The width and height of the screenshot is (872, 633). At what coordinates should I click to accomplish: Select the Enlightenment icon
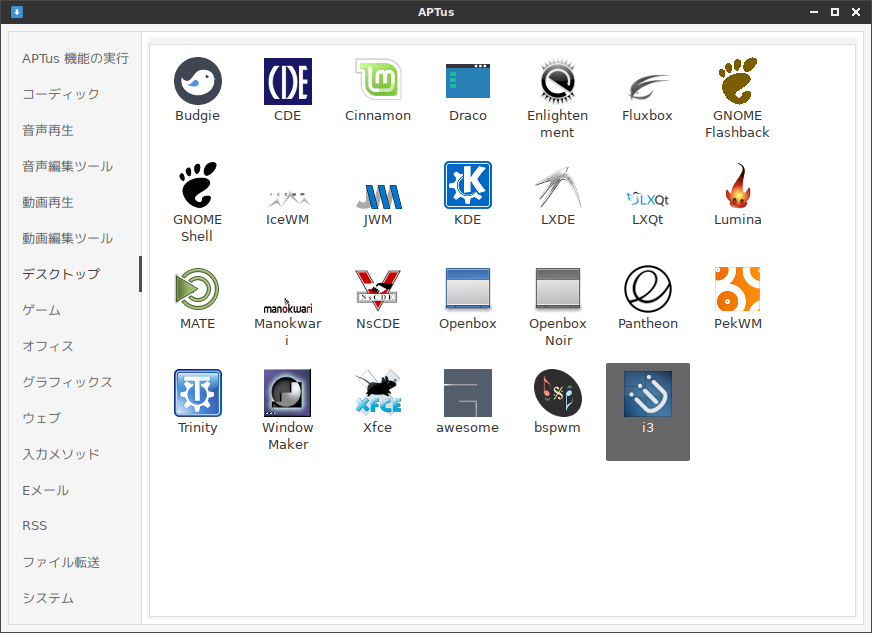tap(557, 81)
